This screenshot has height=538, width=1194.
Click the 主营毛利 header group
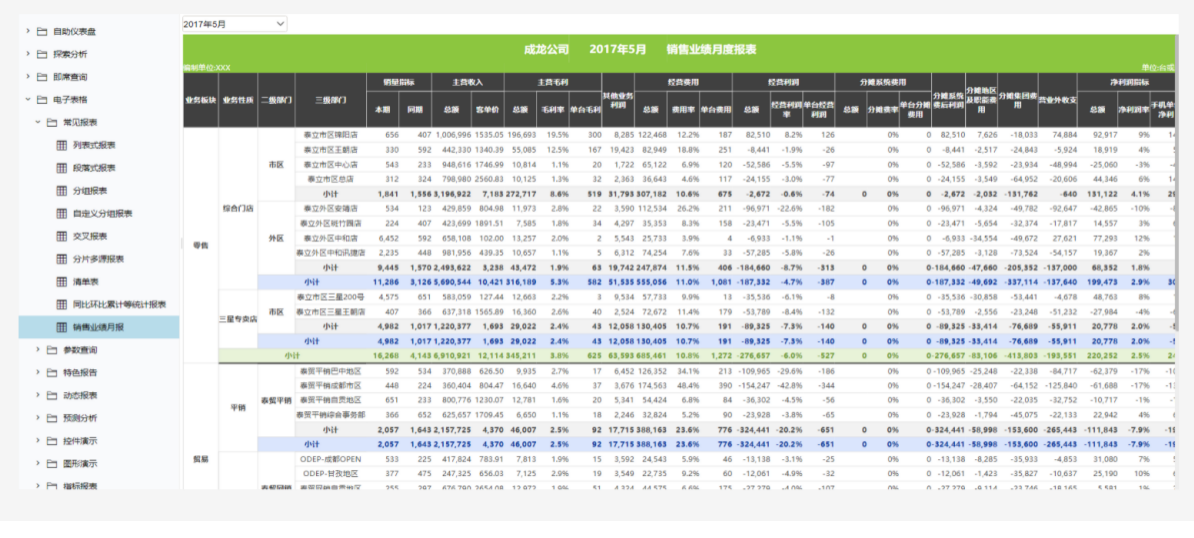click(553, 82)
